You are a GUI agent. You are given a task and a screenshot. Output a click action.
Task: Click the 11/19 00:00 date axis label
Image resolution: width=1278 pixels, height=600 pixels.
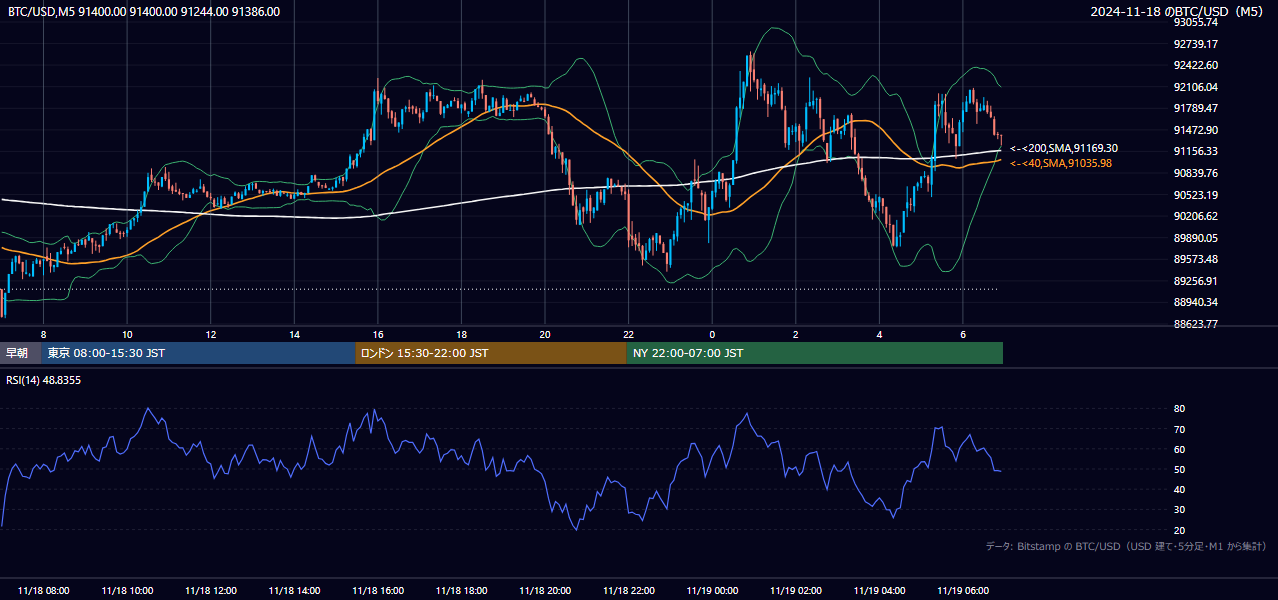tap(712, 591)
